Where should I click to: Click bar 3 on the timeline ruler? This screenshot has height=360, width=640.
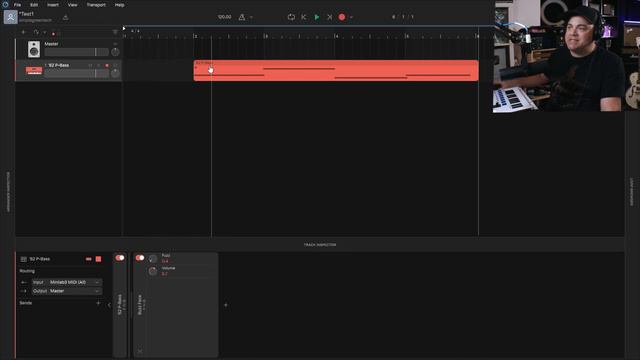pos(265,36)
